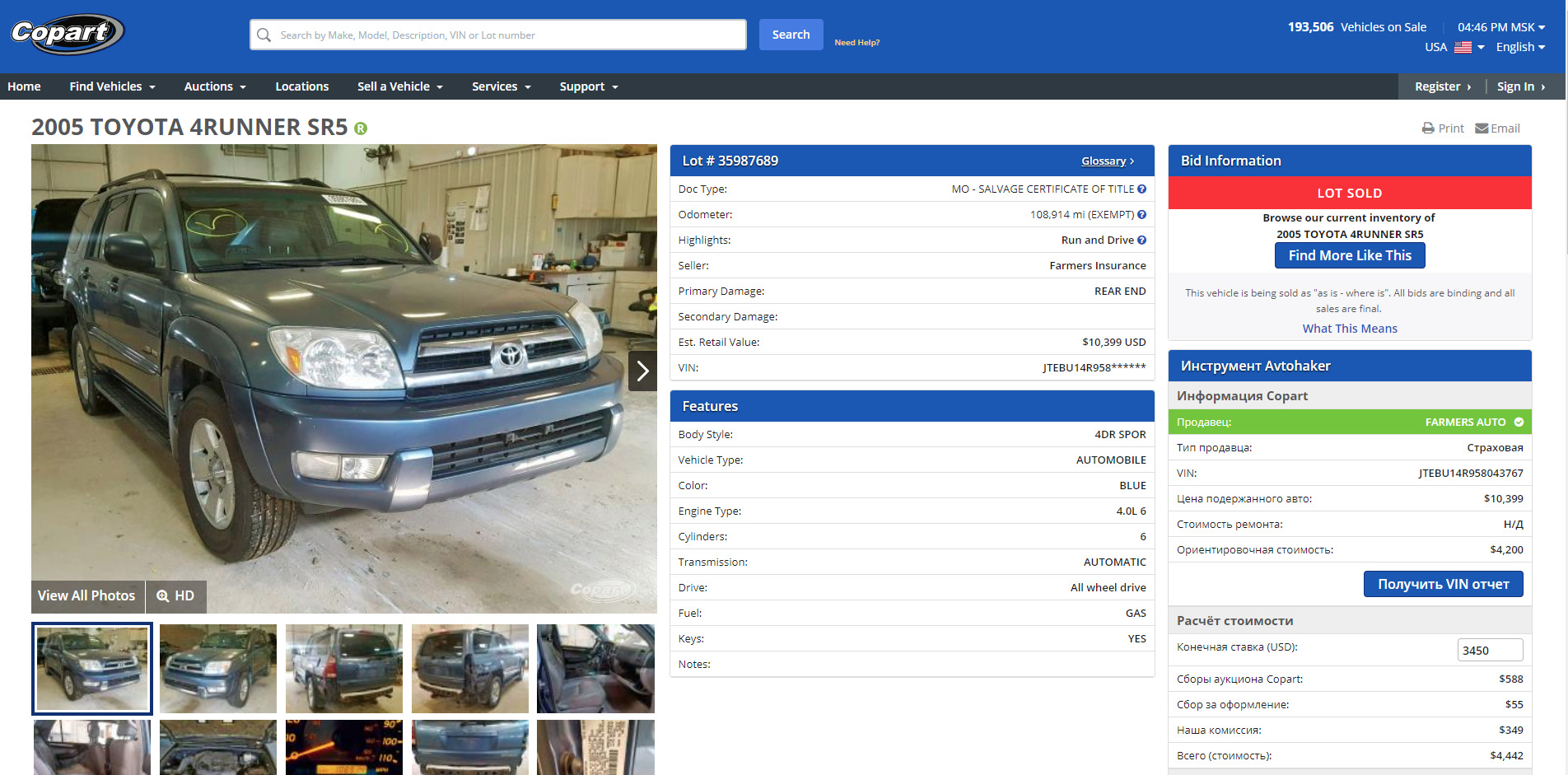Click the magnifier icon in search box

click(x=264, y=35)
